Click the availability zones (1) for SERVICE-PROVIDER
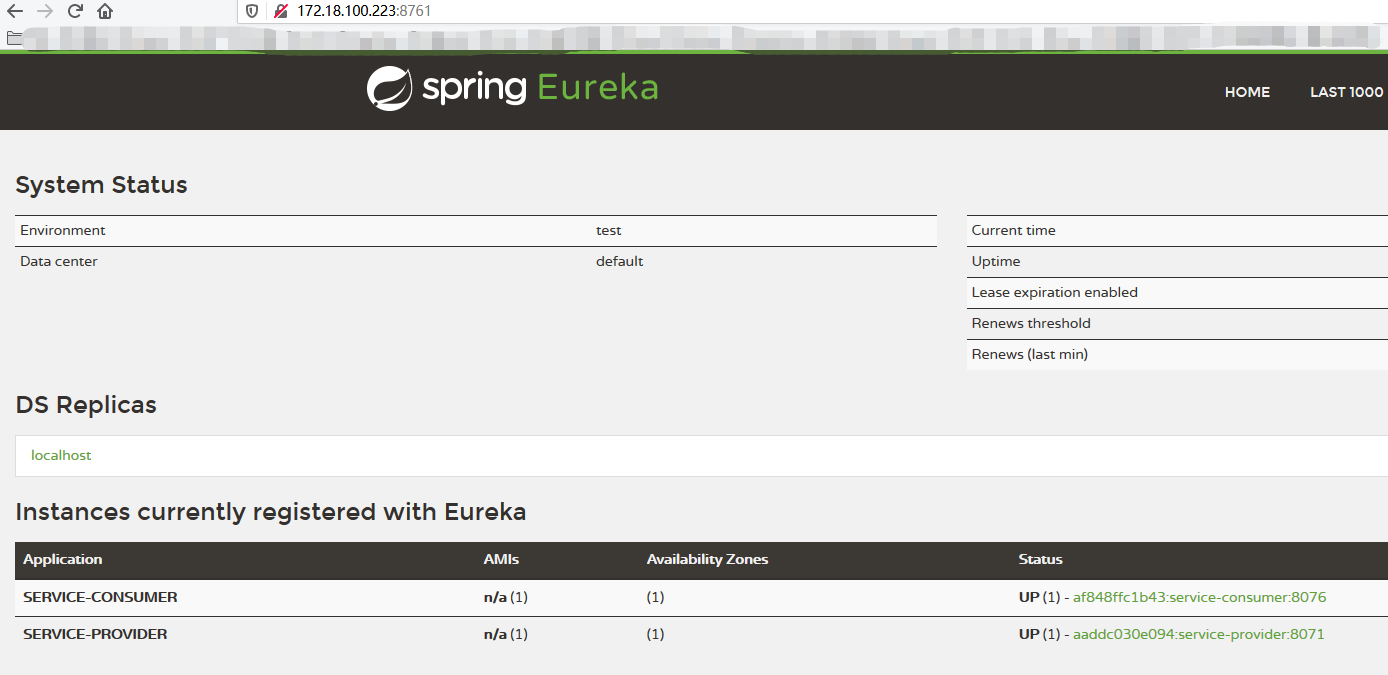 click(655, 634)
